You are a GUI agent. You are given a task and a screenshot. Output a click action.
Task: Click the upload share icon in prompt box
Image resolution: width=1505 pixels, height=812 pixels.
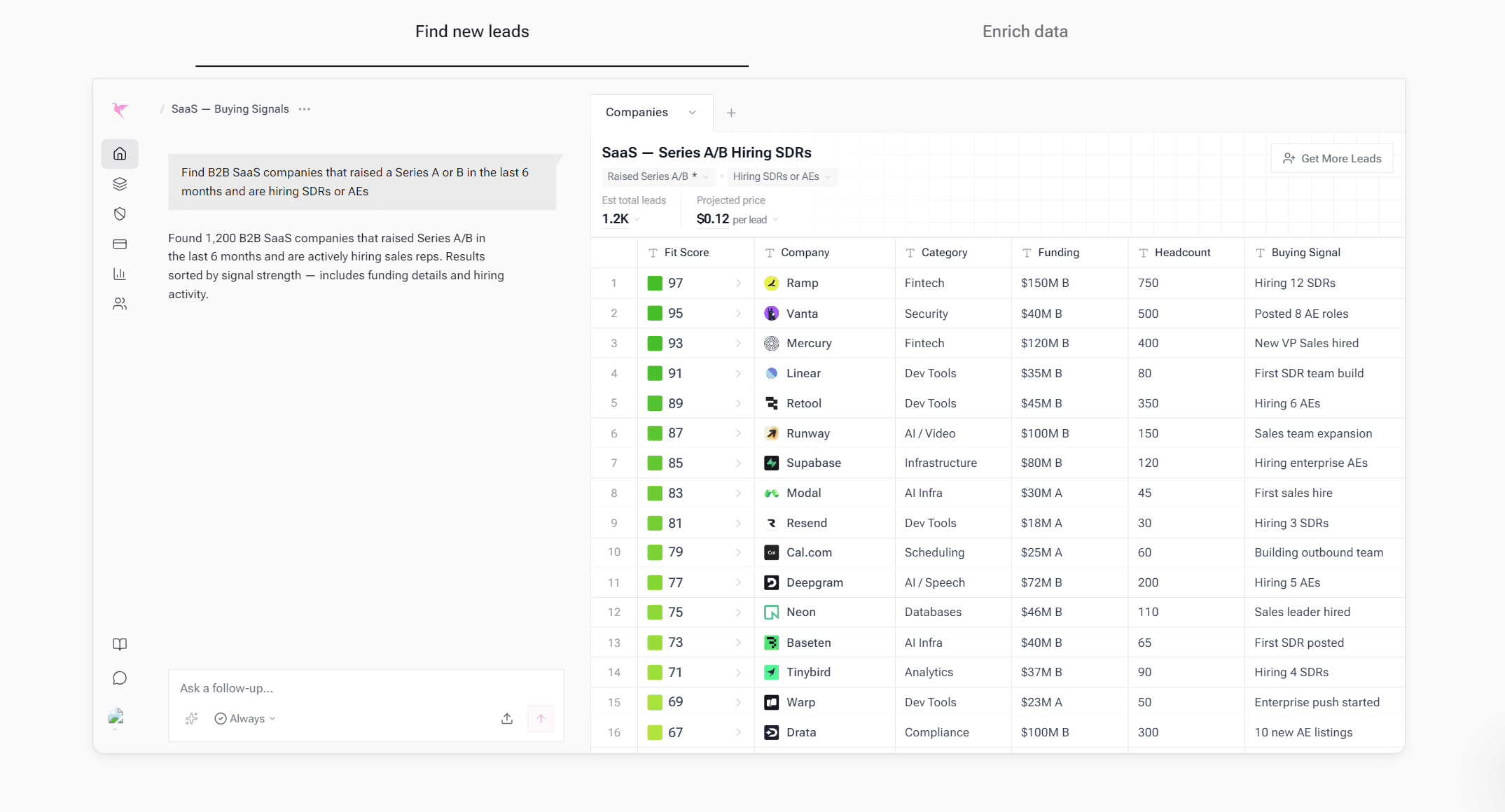[x=507, y=718]
